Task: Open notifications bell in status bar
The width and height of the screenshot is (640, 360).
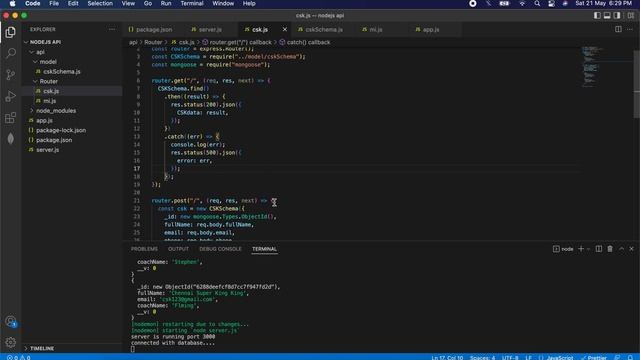Action: pyautogui.click(x=630, y=358)
